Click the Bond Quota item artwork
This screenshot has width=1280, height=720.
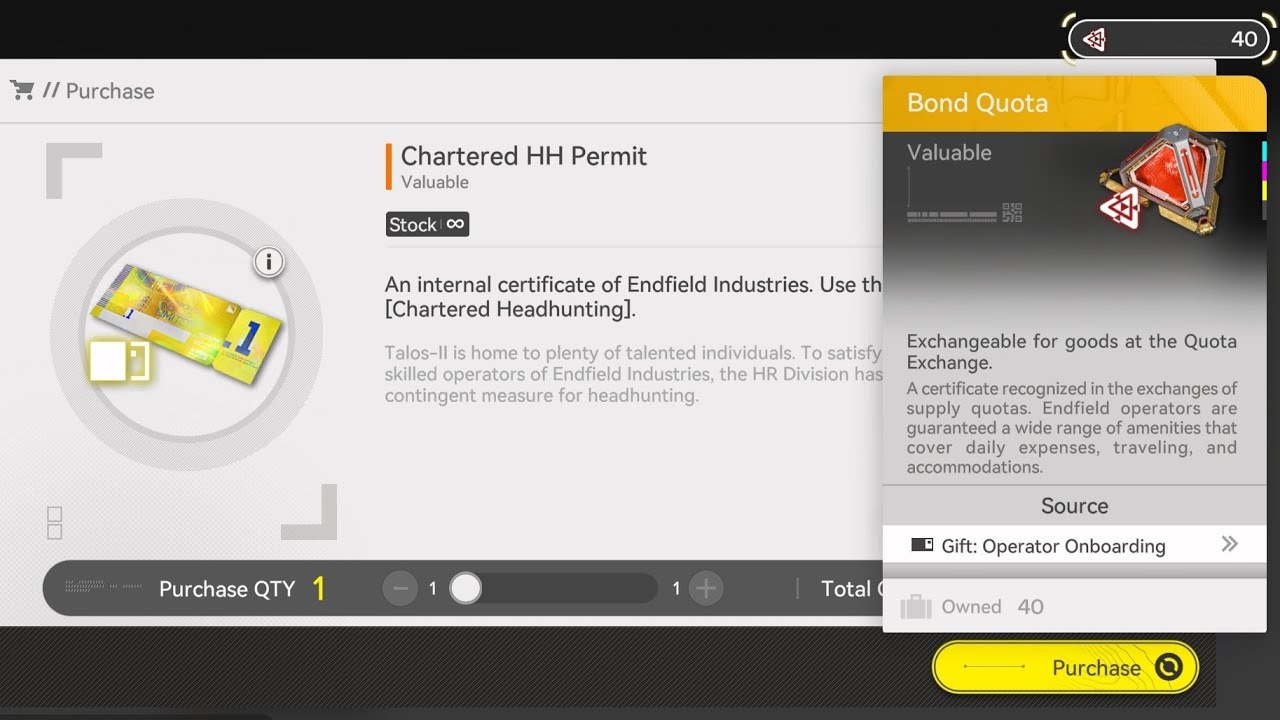click(1165, 181)
